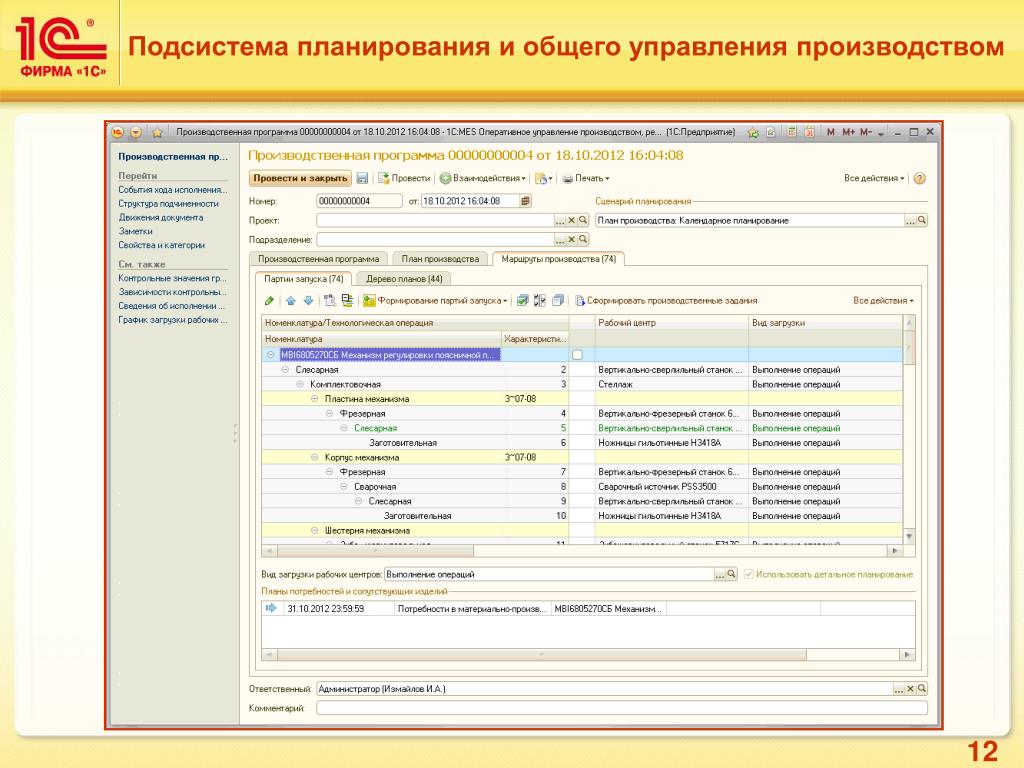
Task: Collapse the Сварочная operation node
Action: (x=344, y=487)
